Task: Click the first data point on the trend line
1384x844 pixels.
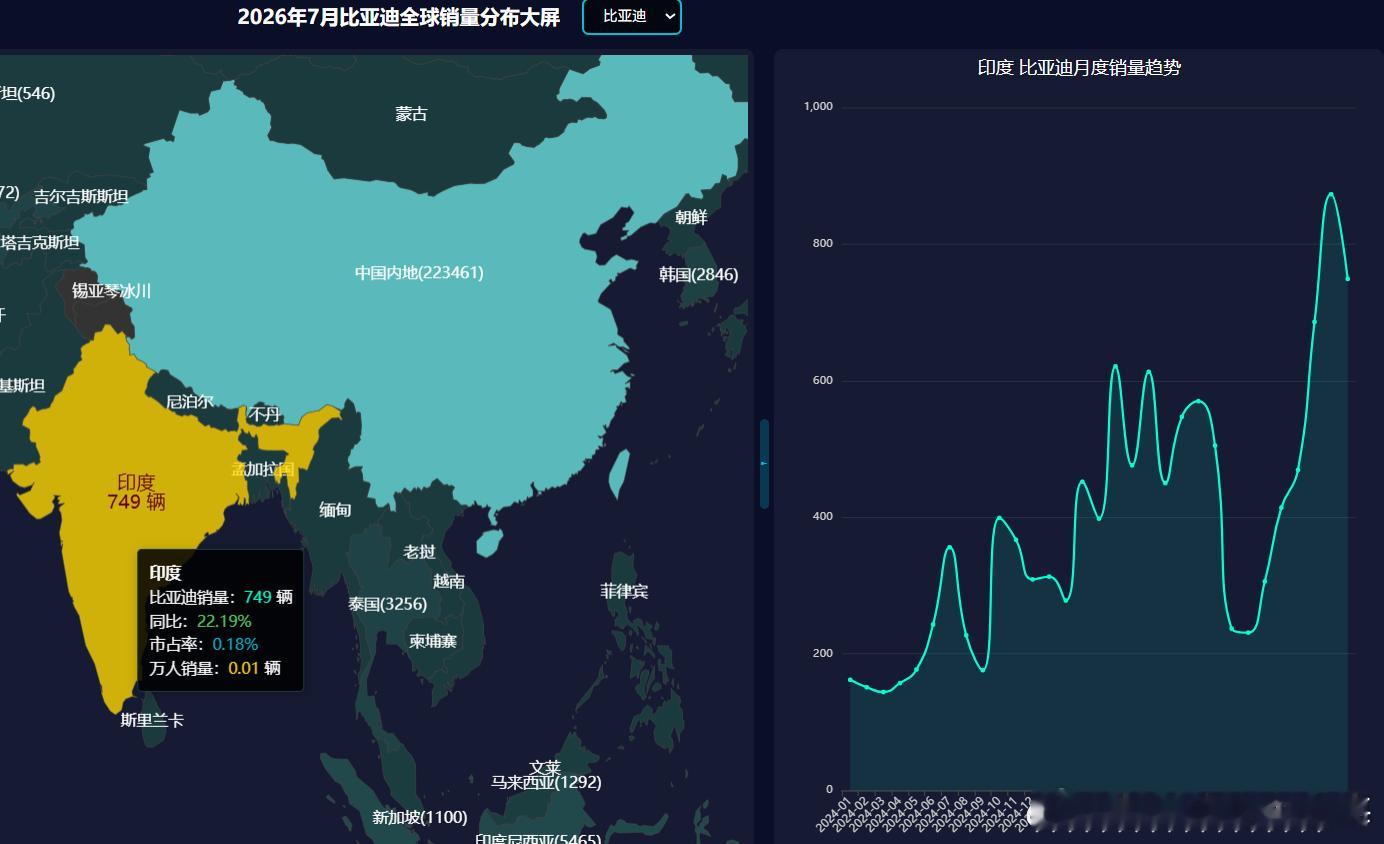Action: tap(850, 680)
